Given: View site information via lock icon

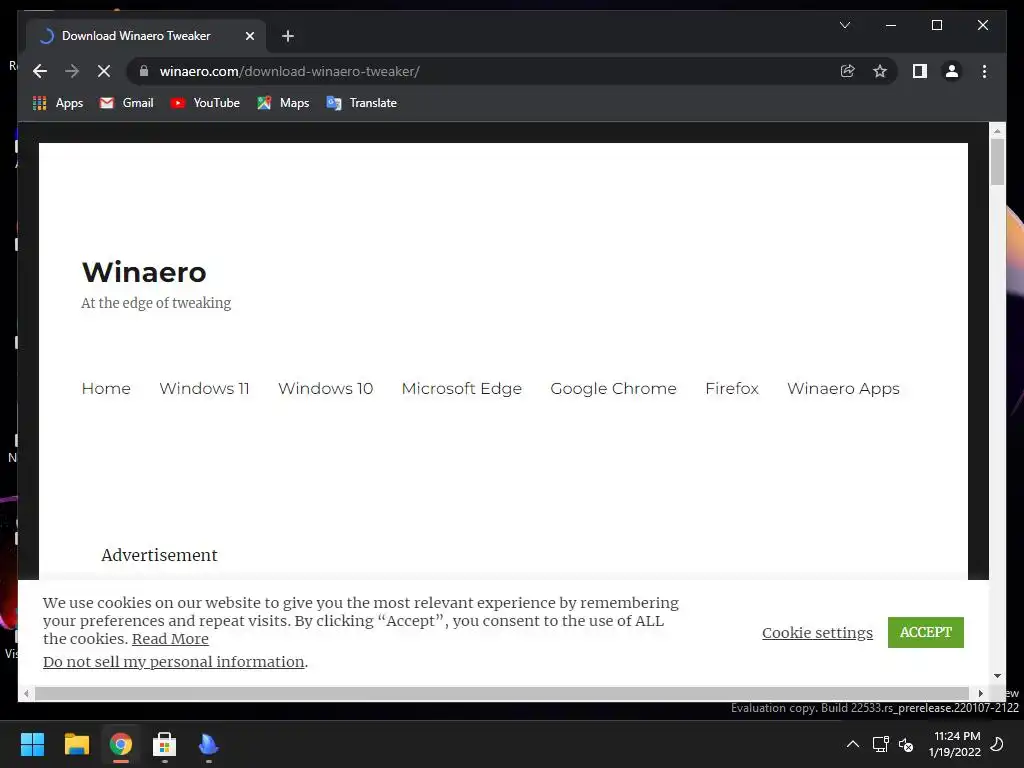Looking at the screenshot, I should click(144, 71).
